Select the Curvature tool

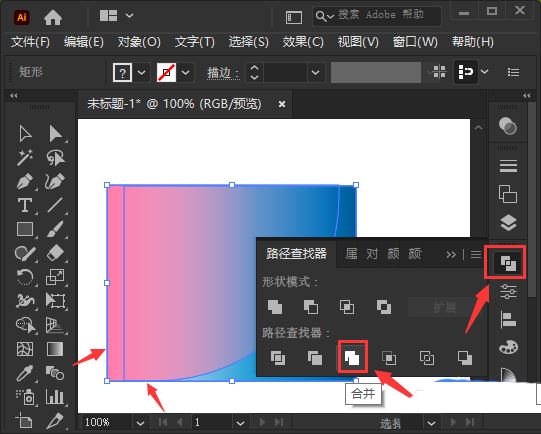point(55,181)
